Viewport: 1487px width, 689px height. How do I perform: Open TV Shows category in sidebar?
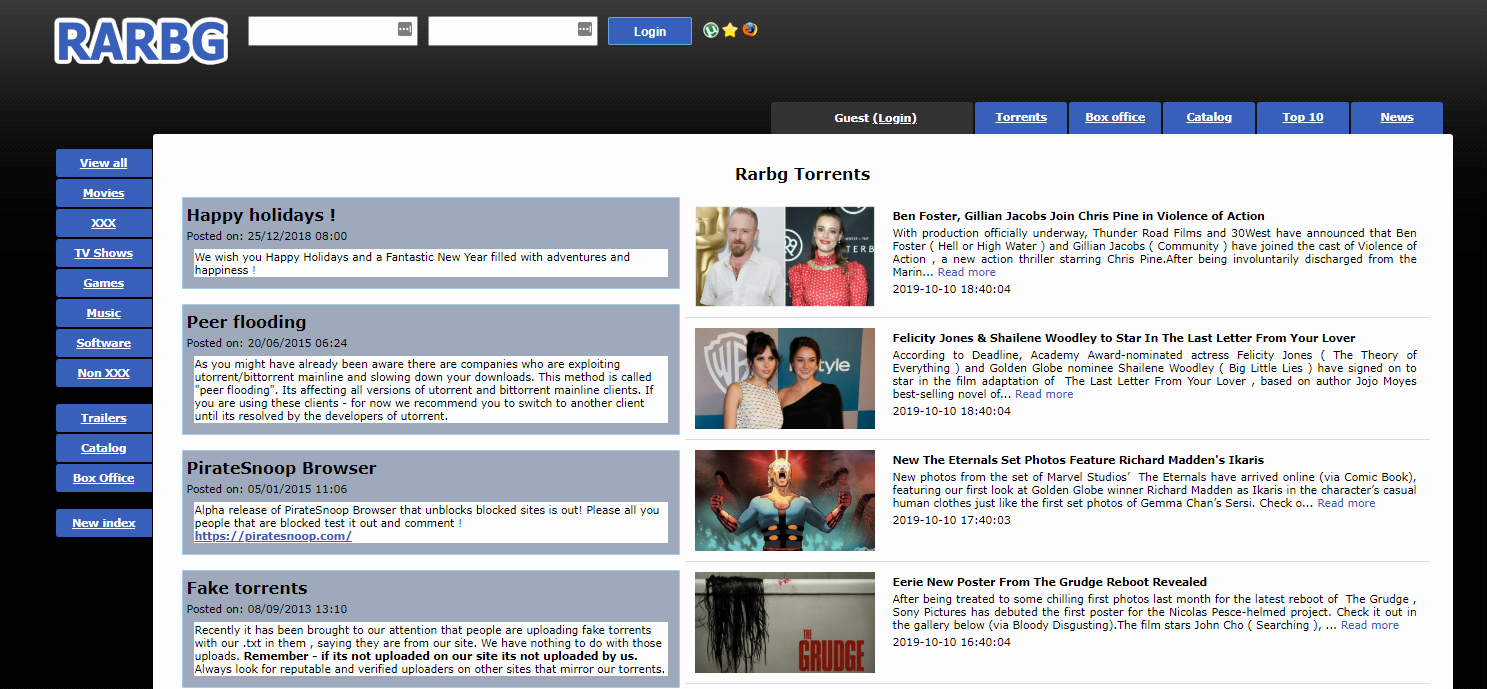click(x=104, y=253)
